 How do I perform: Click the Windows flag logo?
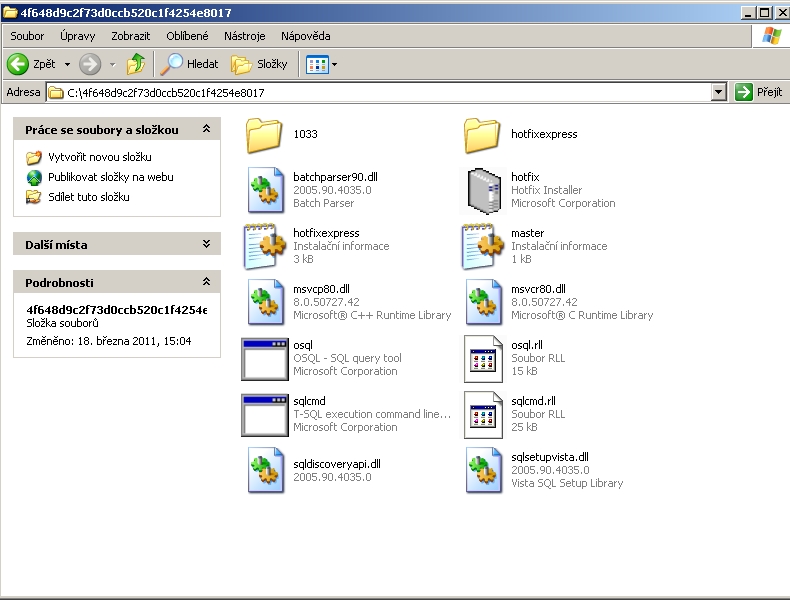771,36
